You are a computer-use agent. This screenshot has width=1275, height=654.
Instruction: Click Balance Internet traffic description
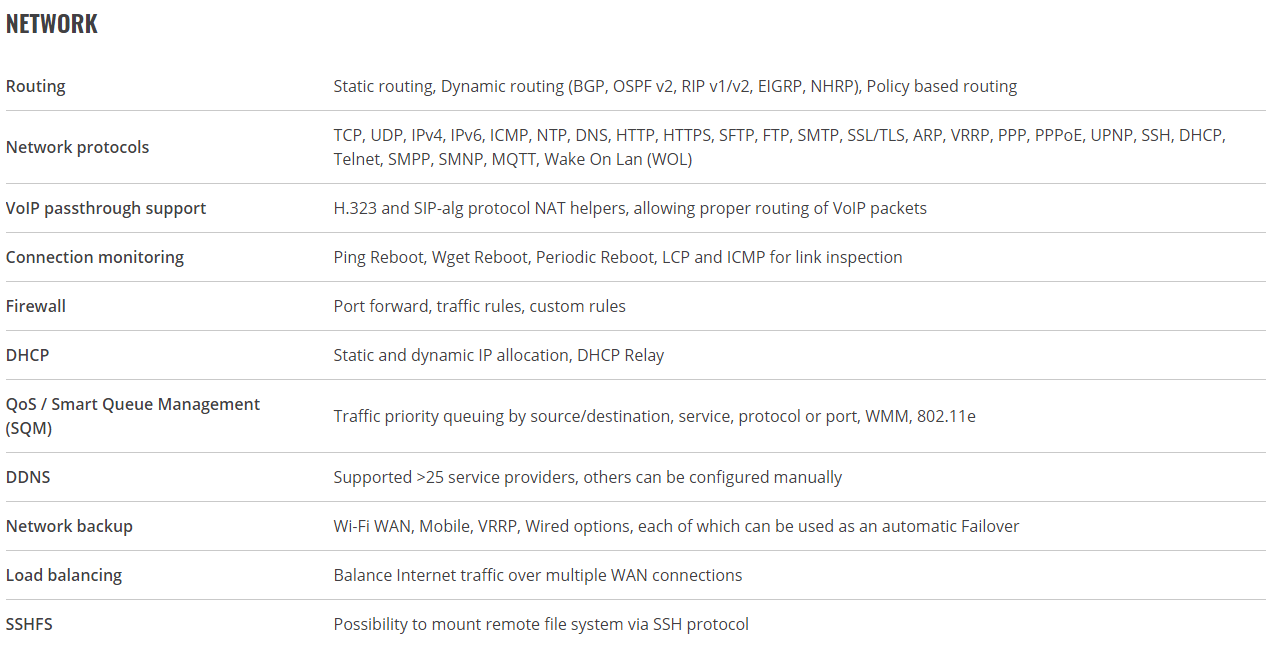538,575
